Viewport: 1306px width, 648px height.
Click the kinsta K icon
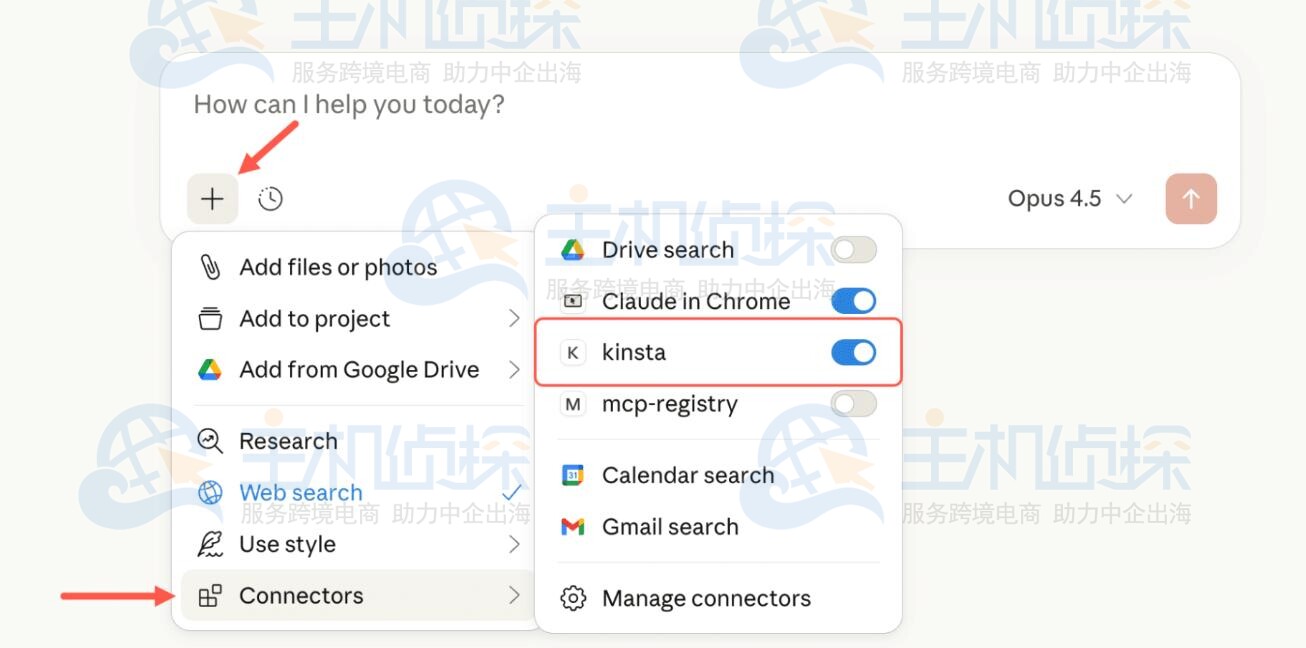(x=573, y=352)
